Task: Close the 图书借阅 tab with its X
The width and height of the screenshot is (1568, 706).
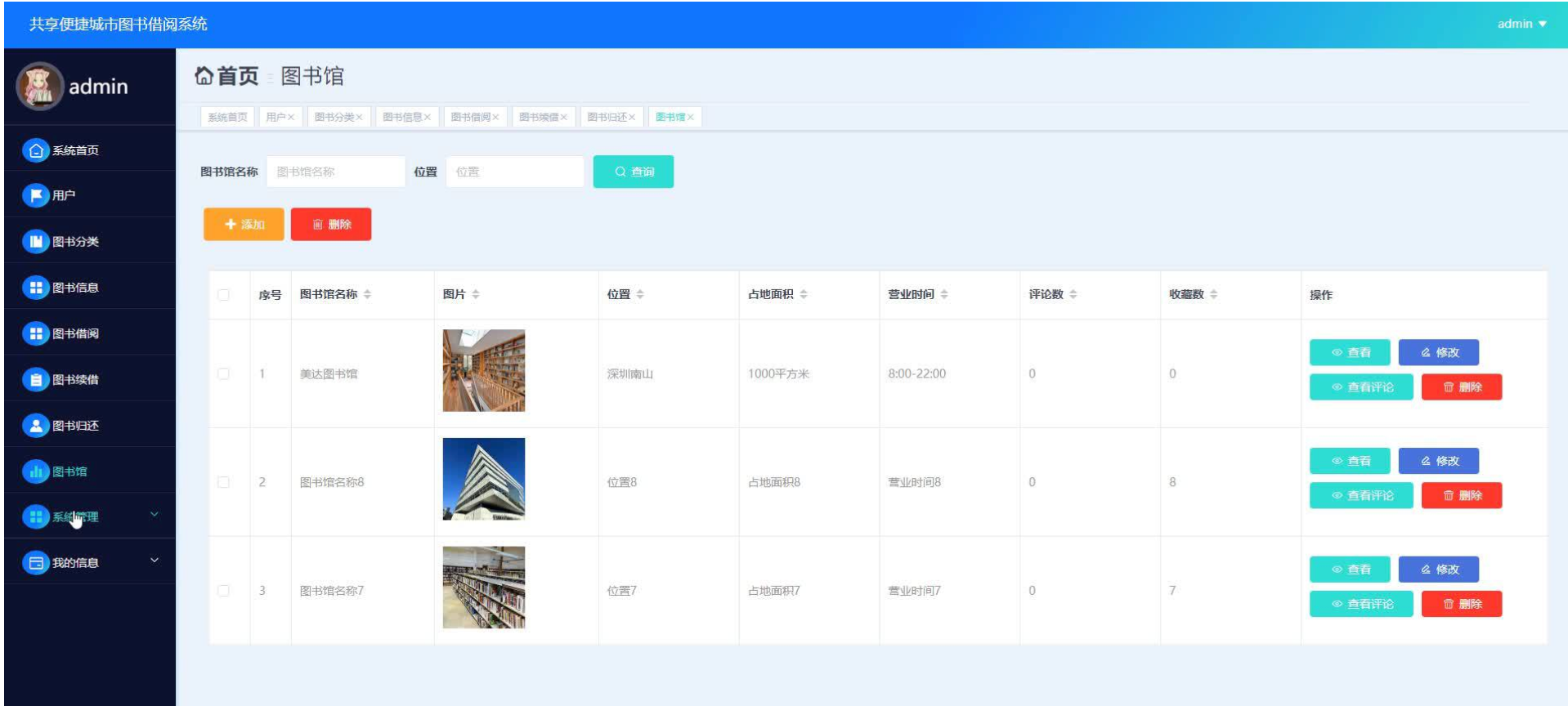Action: tap(495, 118)
